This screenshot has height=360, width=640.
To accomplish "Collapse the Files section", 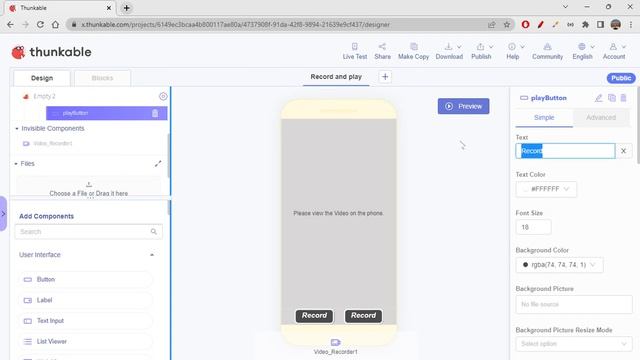I will [16, 164].
